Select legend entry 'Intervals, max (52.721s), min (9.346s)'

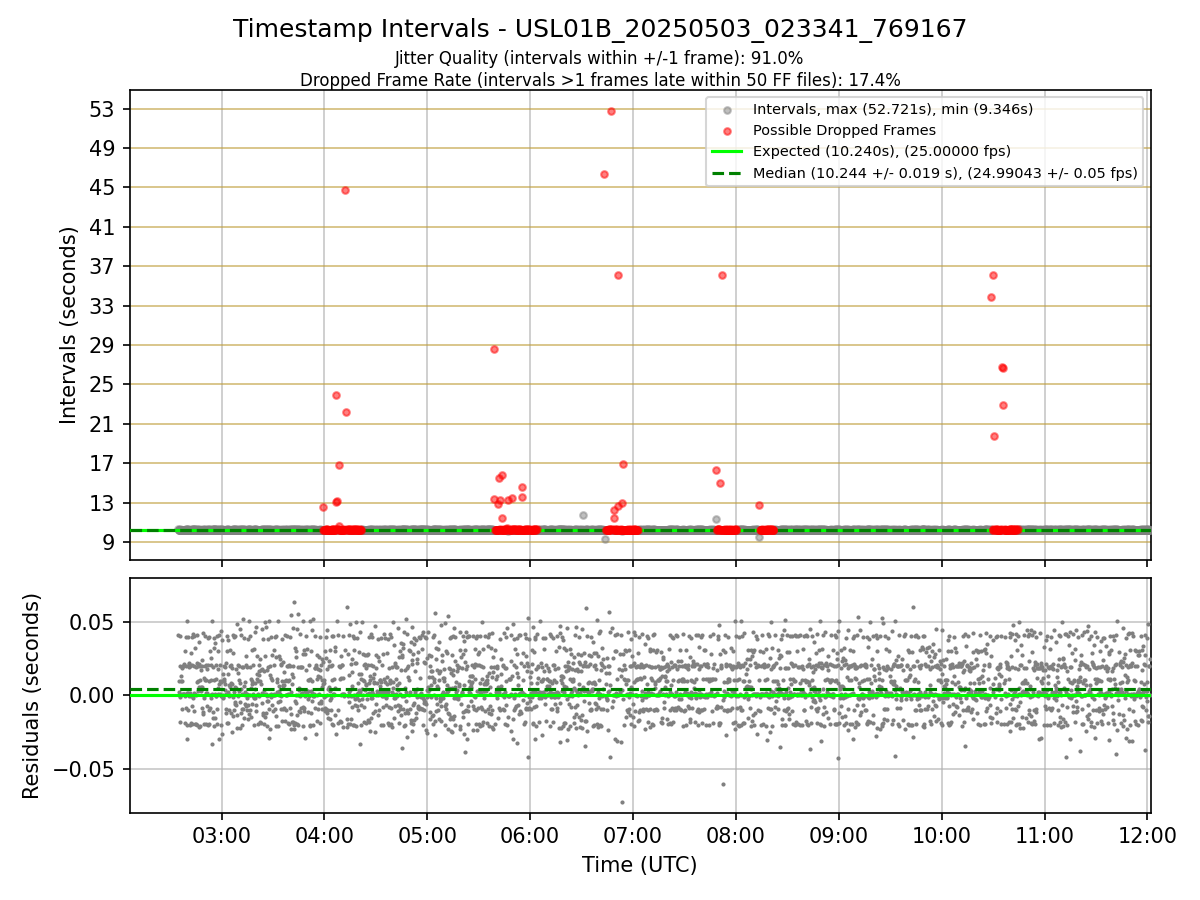(x=892, y=109)
